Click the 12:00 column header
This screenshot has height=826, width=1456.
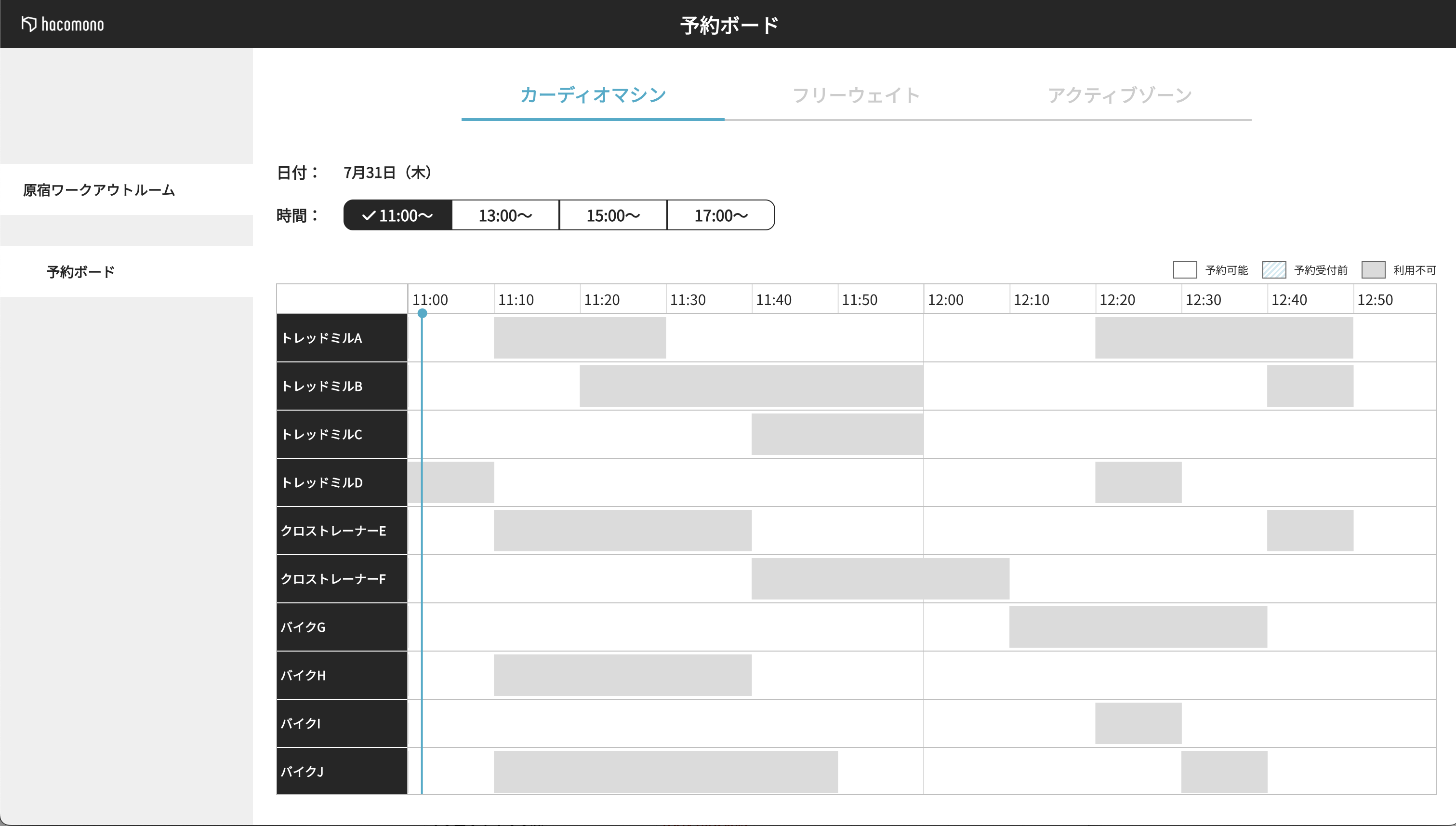(x=945, y=300)
